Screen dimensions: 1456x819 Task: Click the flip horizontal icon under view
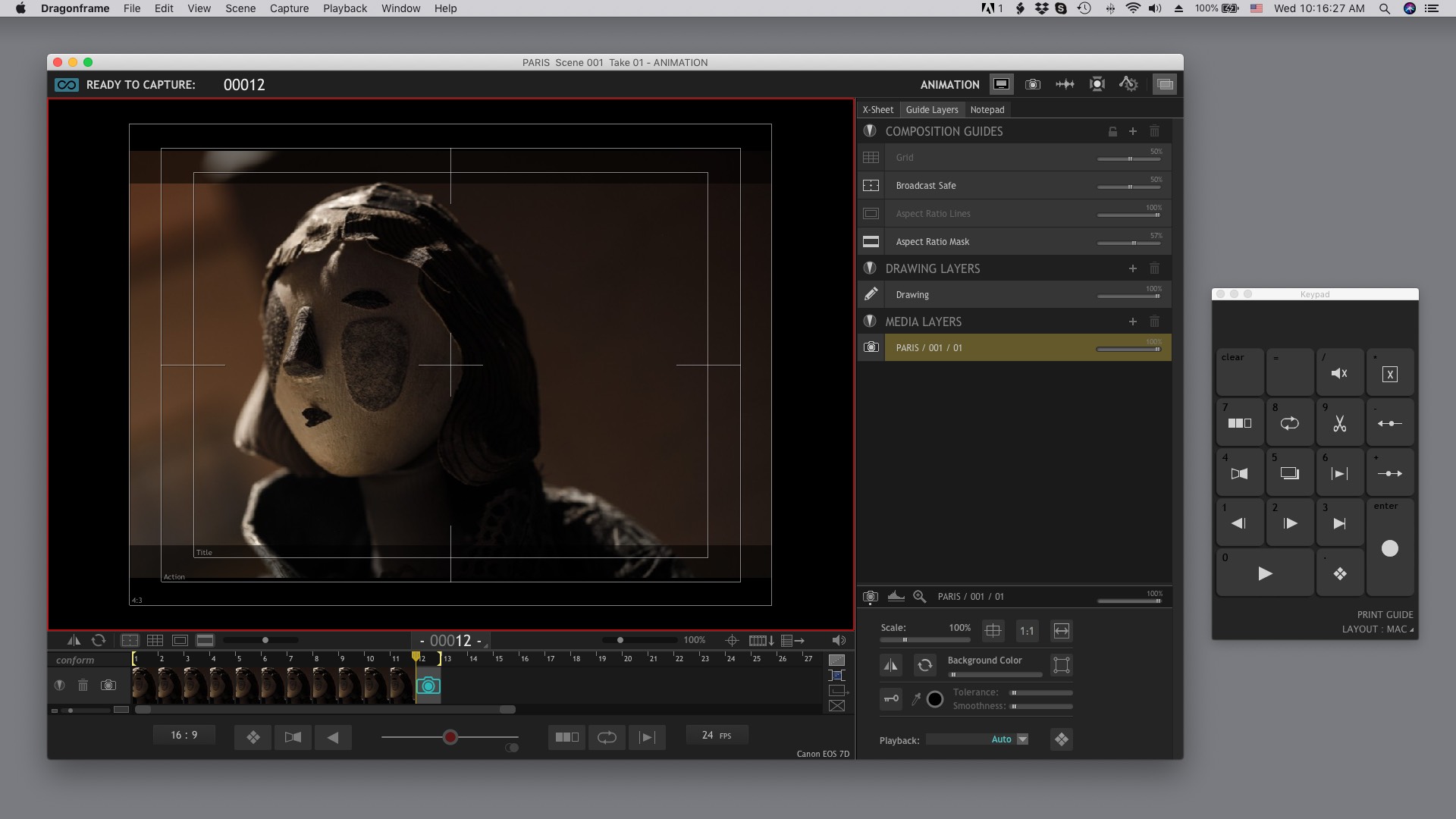pos(74,640)
